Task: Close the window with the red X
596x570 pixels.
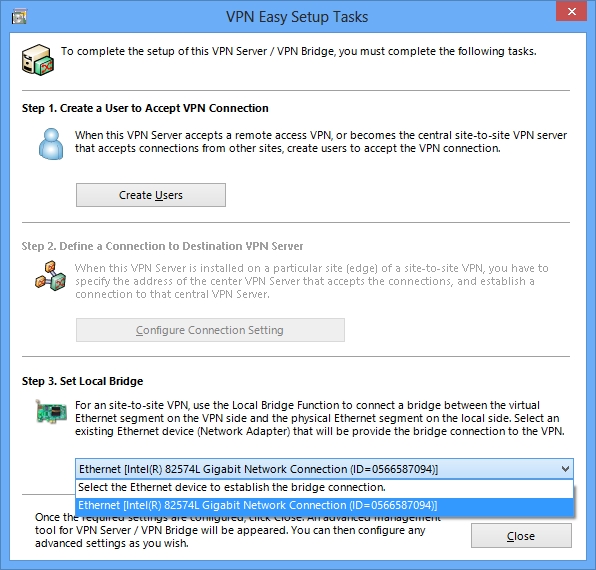Action: pyautogui.click(x=571, y=11)
